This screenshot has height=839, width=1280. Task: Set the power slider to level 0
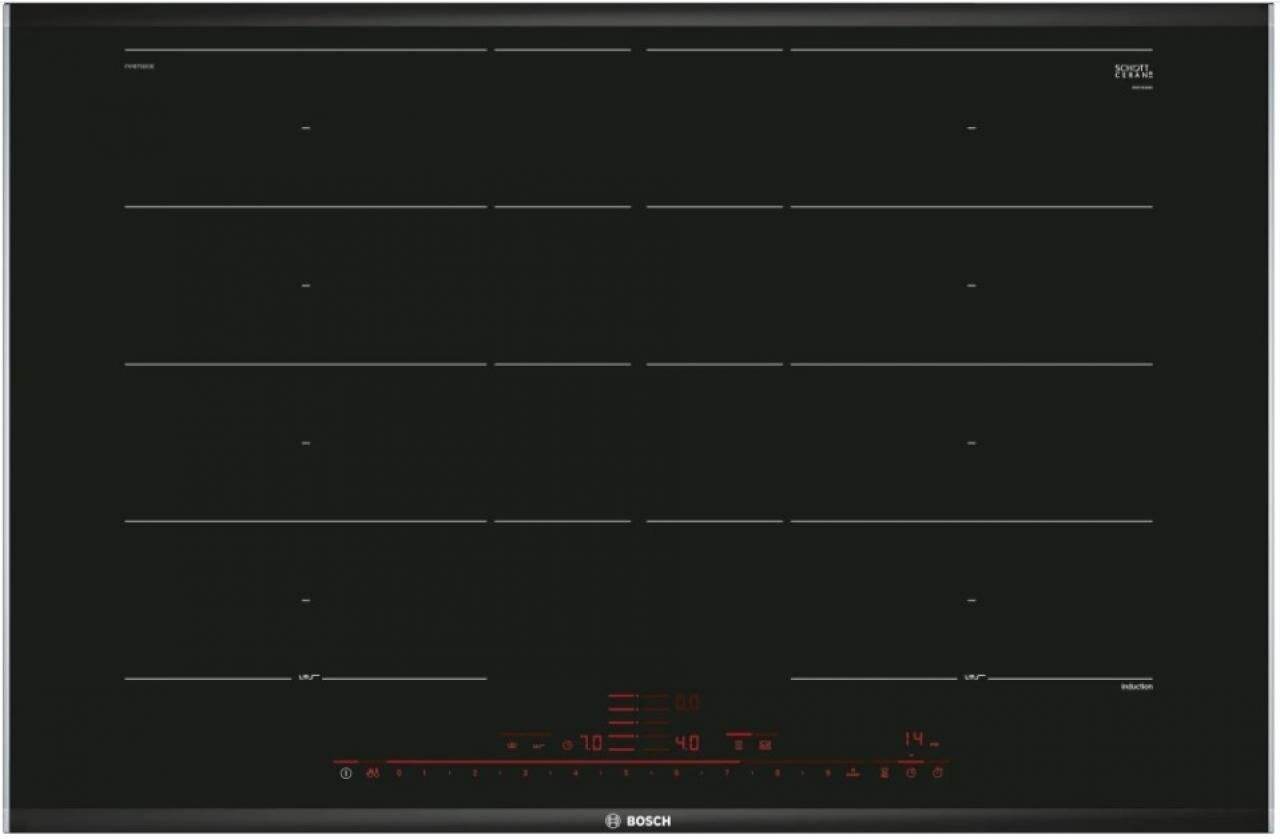pyautogui.click(x=398, y=773)
